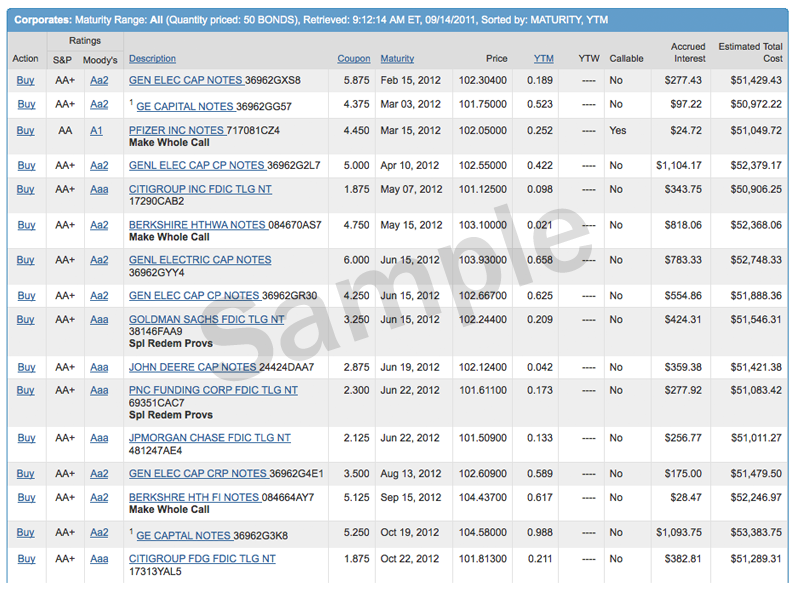The height and width of the screenshot is (598, 795).
Task: Open PNC FUNDING CORP FDIC TLG NT description
Action: click(213, 390)
